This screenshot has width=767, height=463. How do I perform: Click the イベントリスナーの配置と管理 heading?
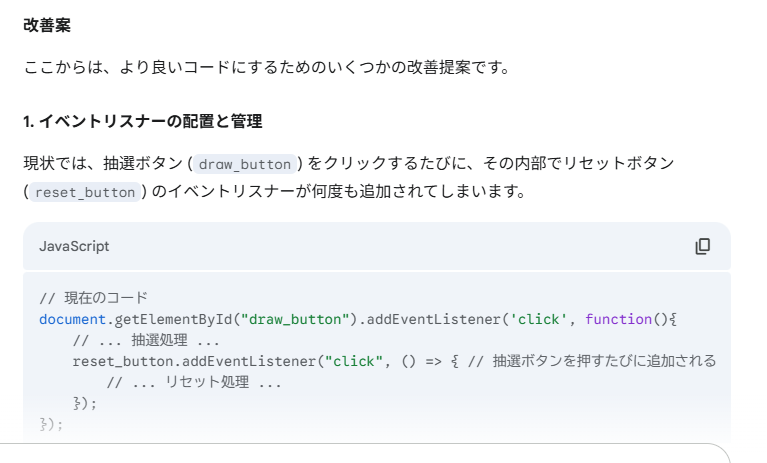143,121
